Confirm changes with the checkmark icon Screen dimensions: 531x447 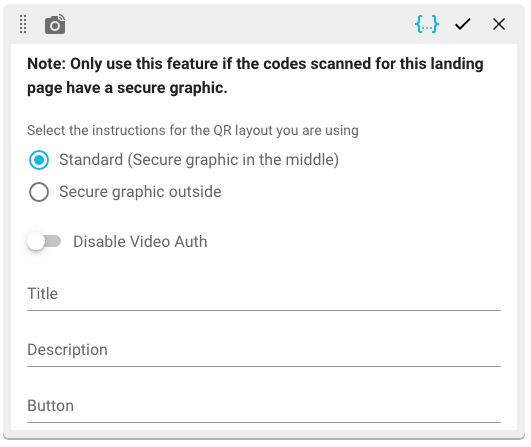(463, 24)
